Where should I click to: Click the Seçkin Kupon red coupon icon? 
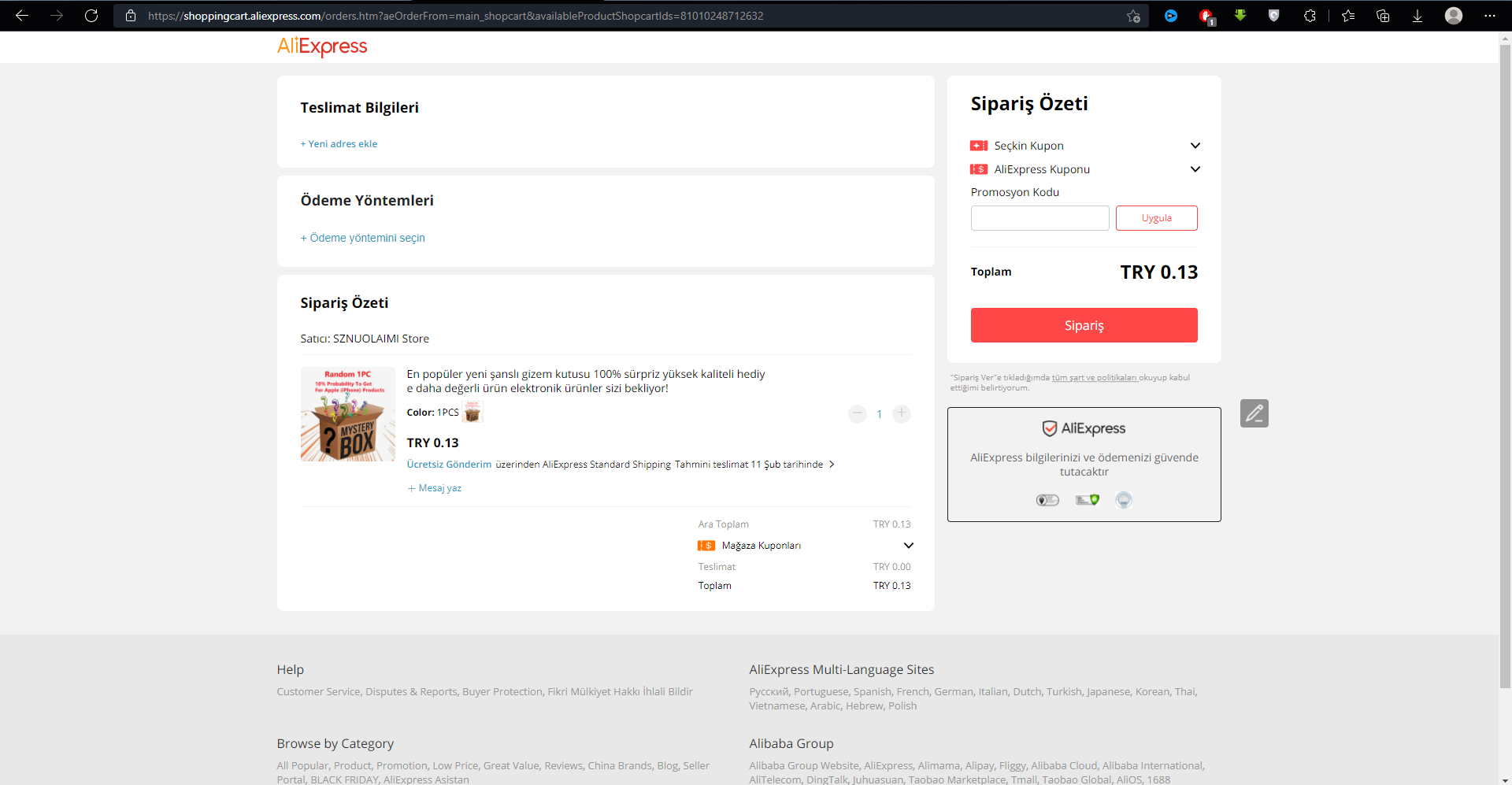click(x=979, y=146)
